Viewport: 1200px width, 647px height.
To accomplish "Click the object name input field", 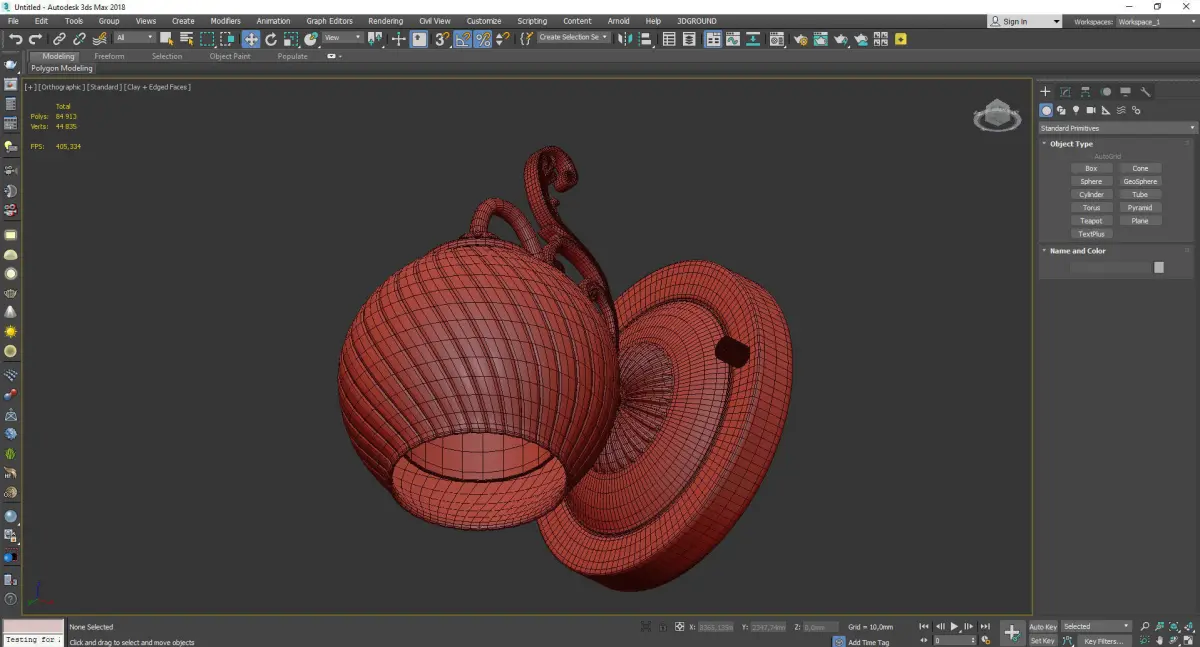I will point(1110,267).
